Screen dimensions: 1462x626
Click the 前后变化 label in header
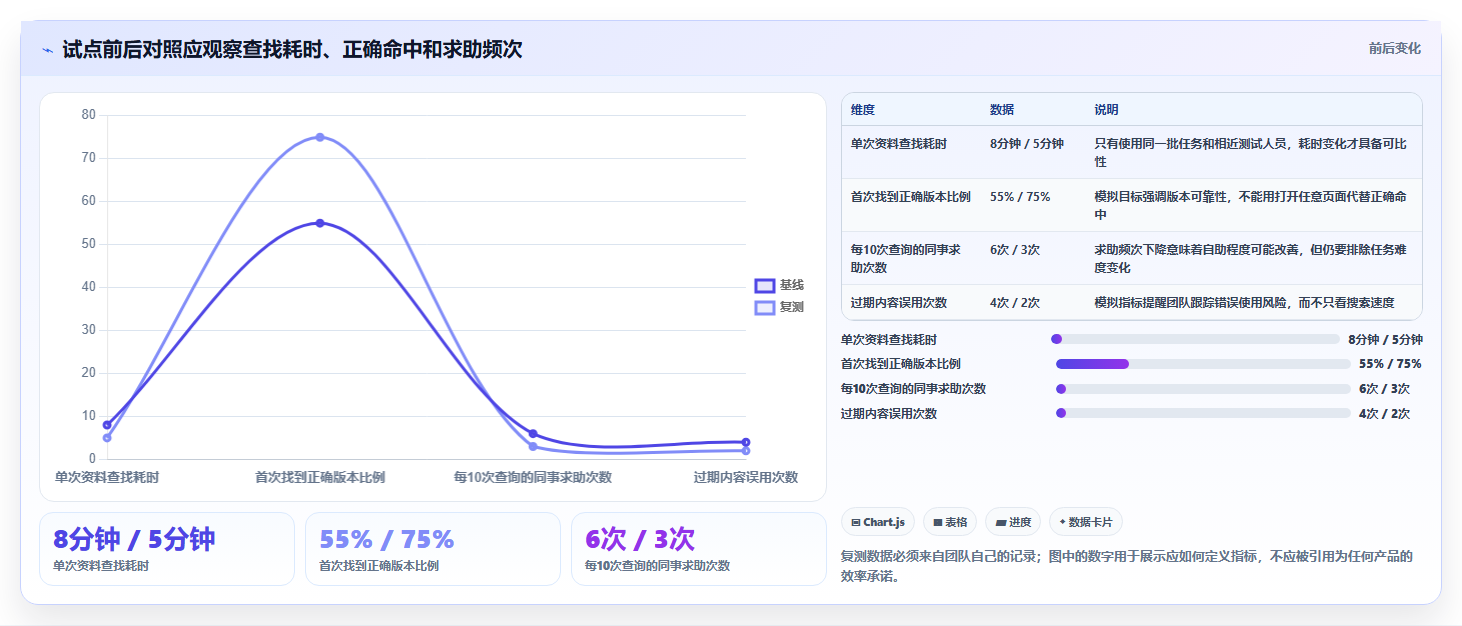coord(1395,48)
